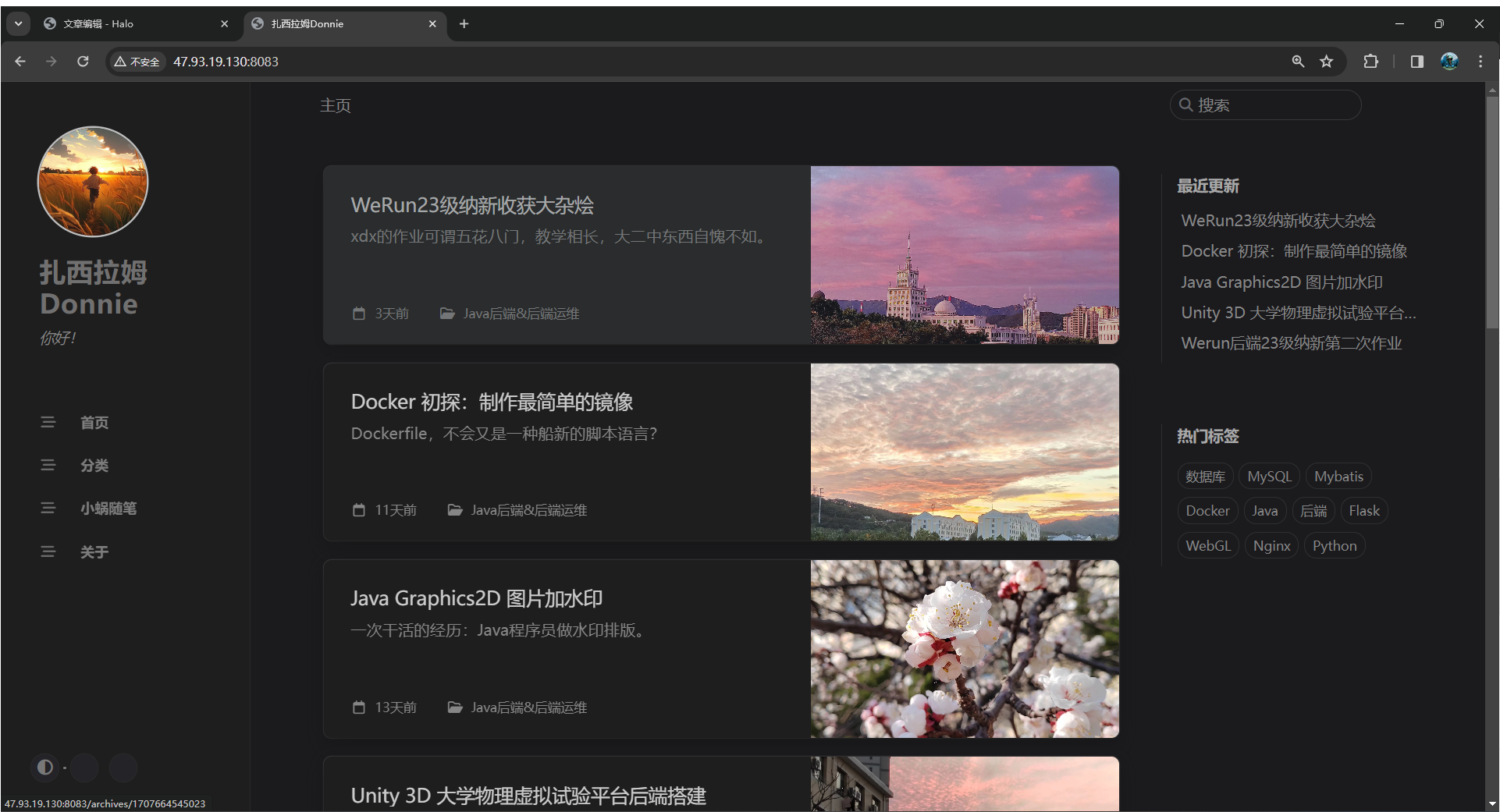Click the back navigation arrow

pos(20,62)
